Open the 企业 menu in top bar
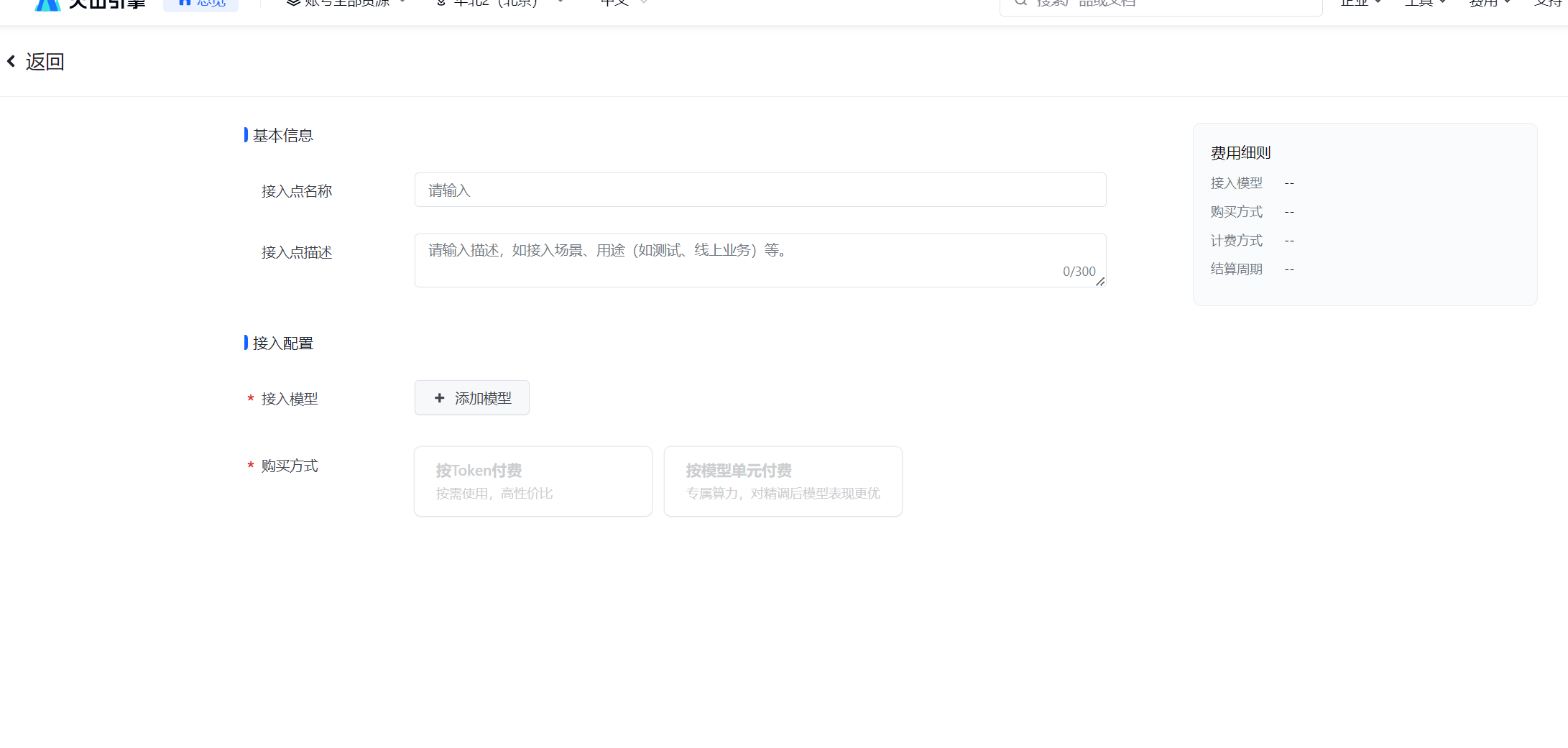The image size is (1568, 748). [1361, 3]
